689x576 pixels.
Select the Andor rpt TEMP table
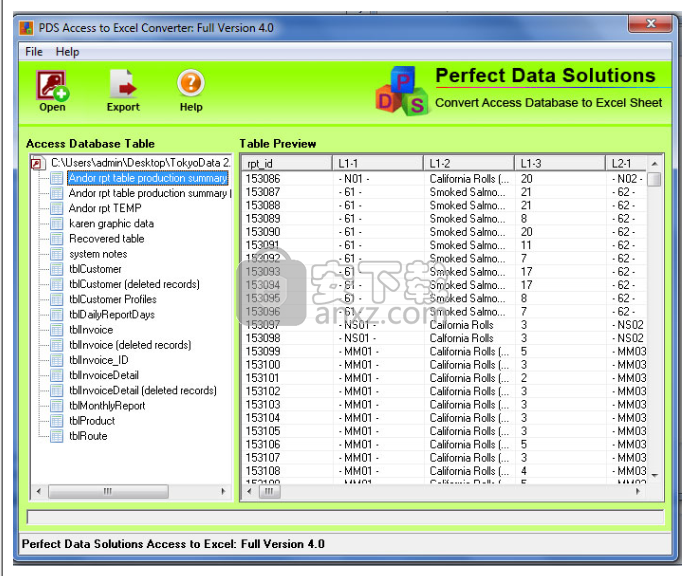[x=105, y=208]
